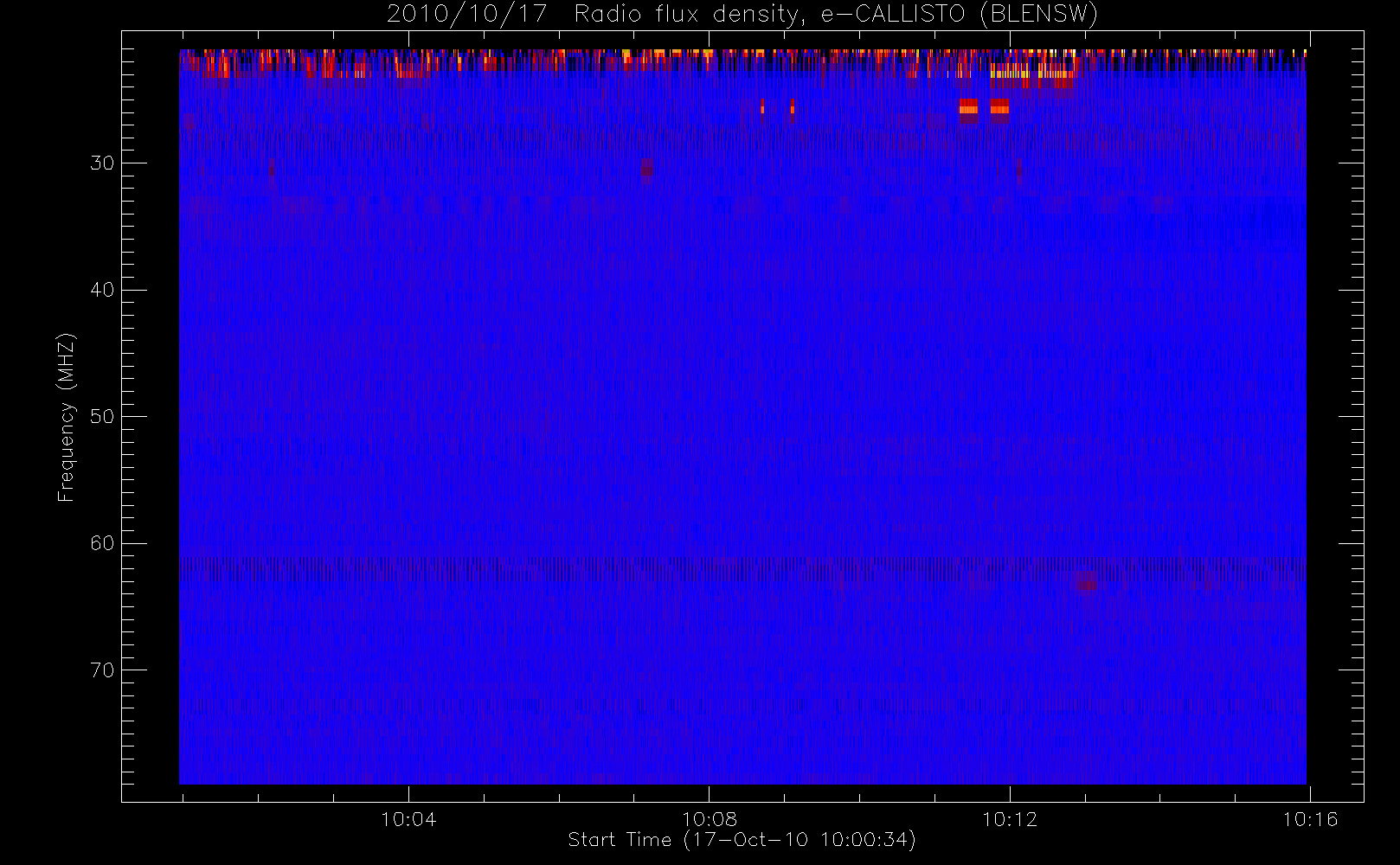Select the 10:12 time tick label

1010,819
